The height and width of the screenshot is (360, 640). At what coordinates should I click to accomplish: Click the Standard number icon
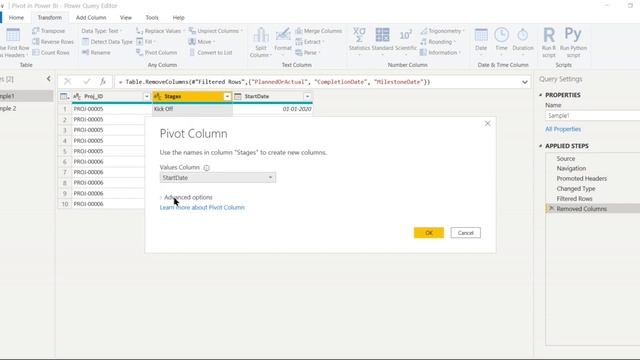382,35
